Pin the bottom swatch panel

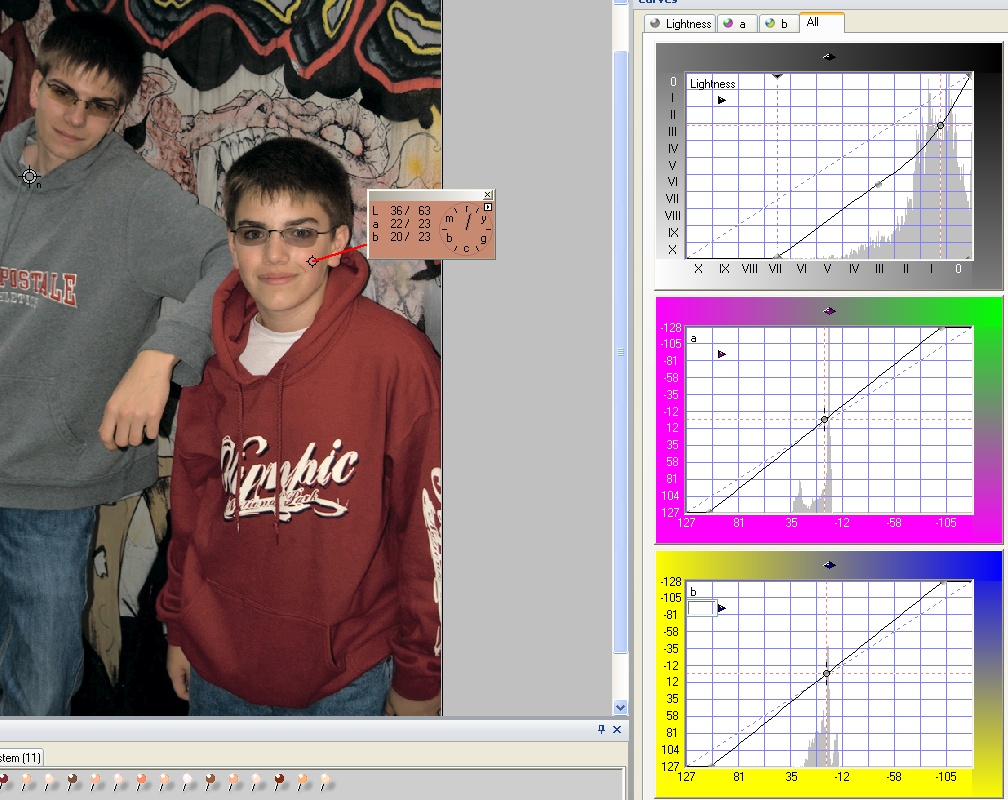(x=601, y=729)
